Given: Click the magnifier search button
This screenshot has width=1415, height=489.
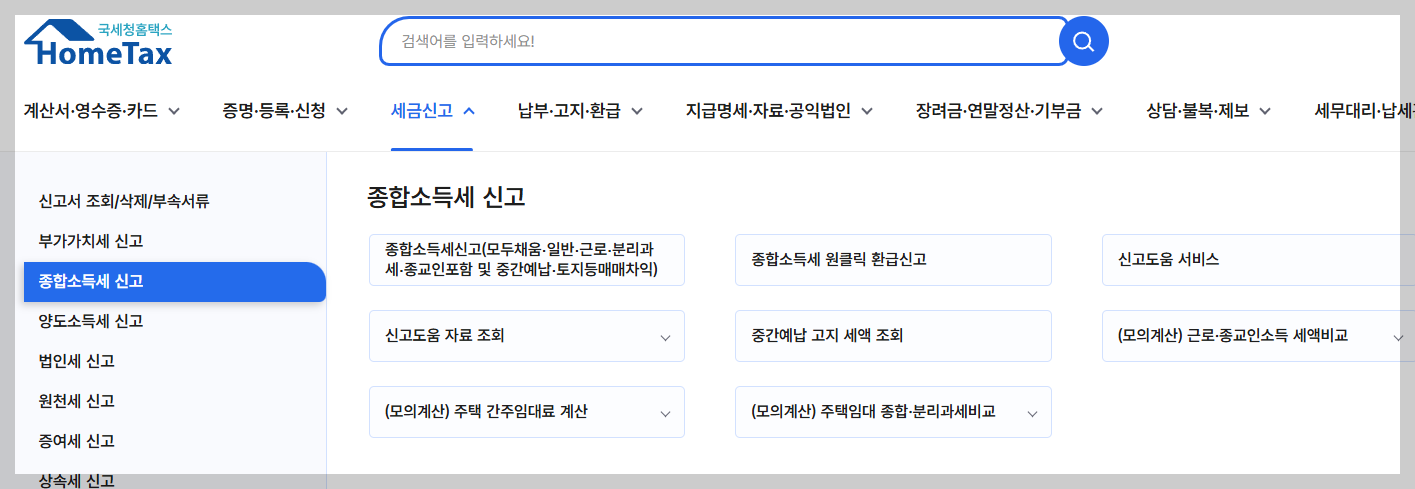Looking at the screenshot, I should [1084, 41].
